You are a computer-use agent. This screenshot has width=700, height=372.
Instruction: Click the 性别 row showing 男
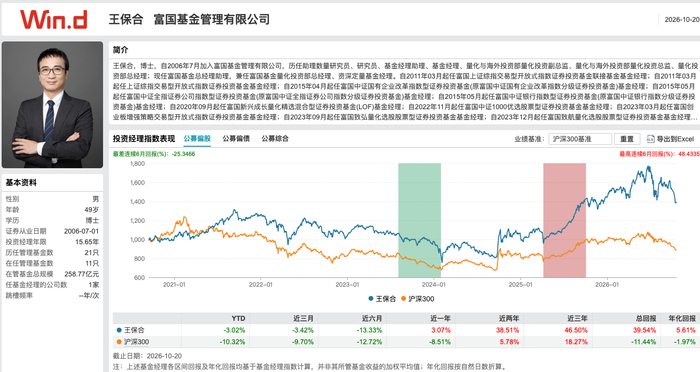(52, 199)
